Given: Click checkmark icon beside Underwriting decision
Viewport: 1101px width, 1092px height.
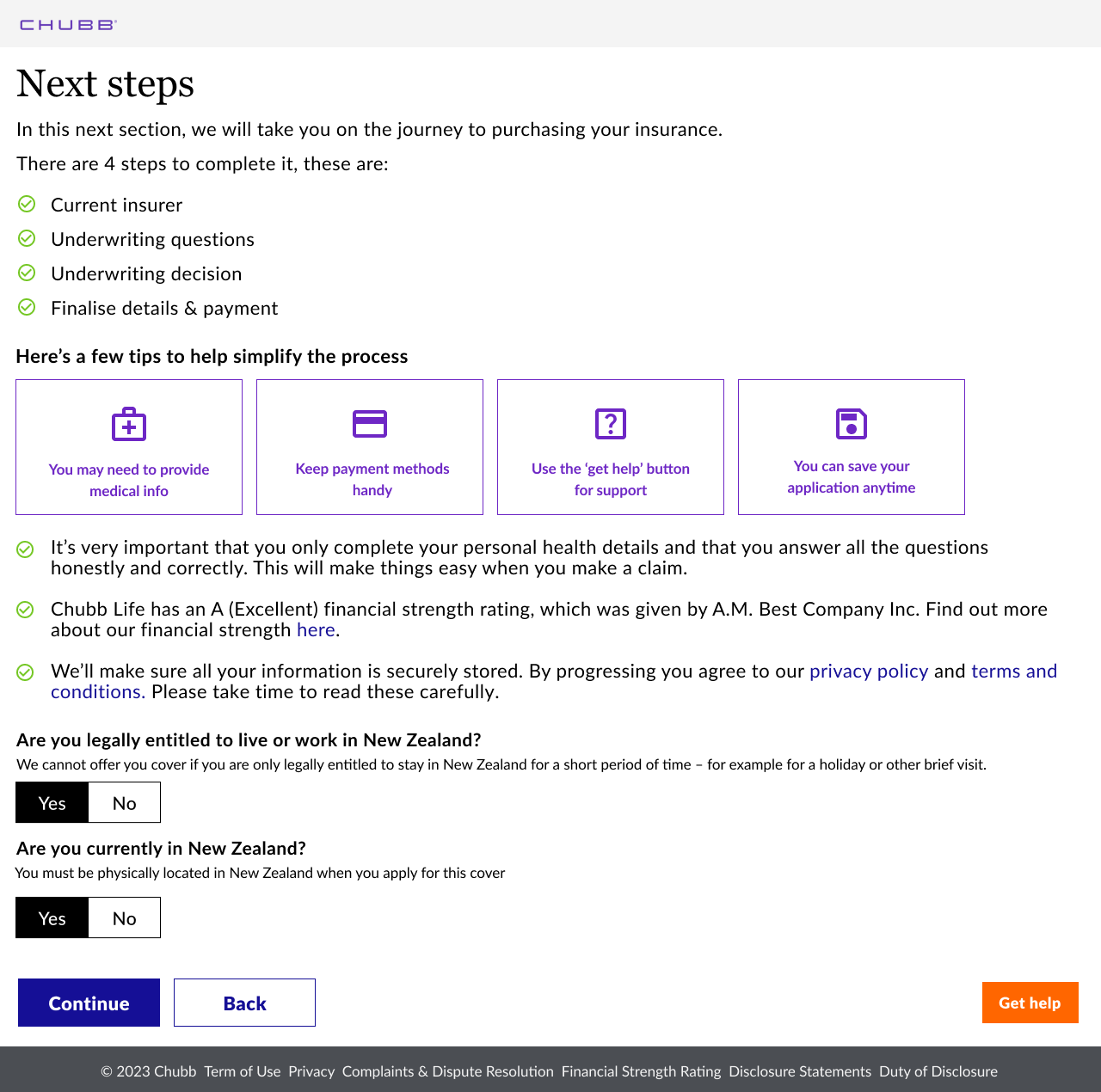Looking at the screenshot, I should 27,273.
